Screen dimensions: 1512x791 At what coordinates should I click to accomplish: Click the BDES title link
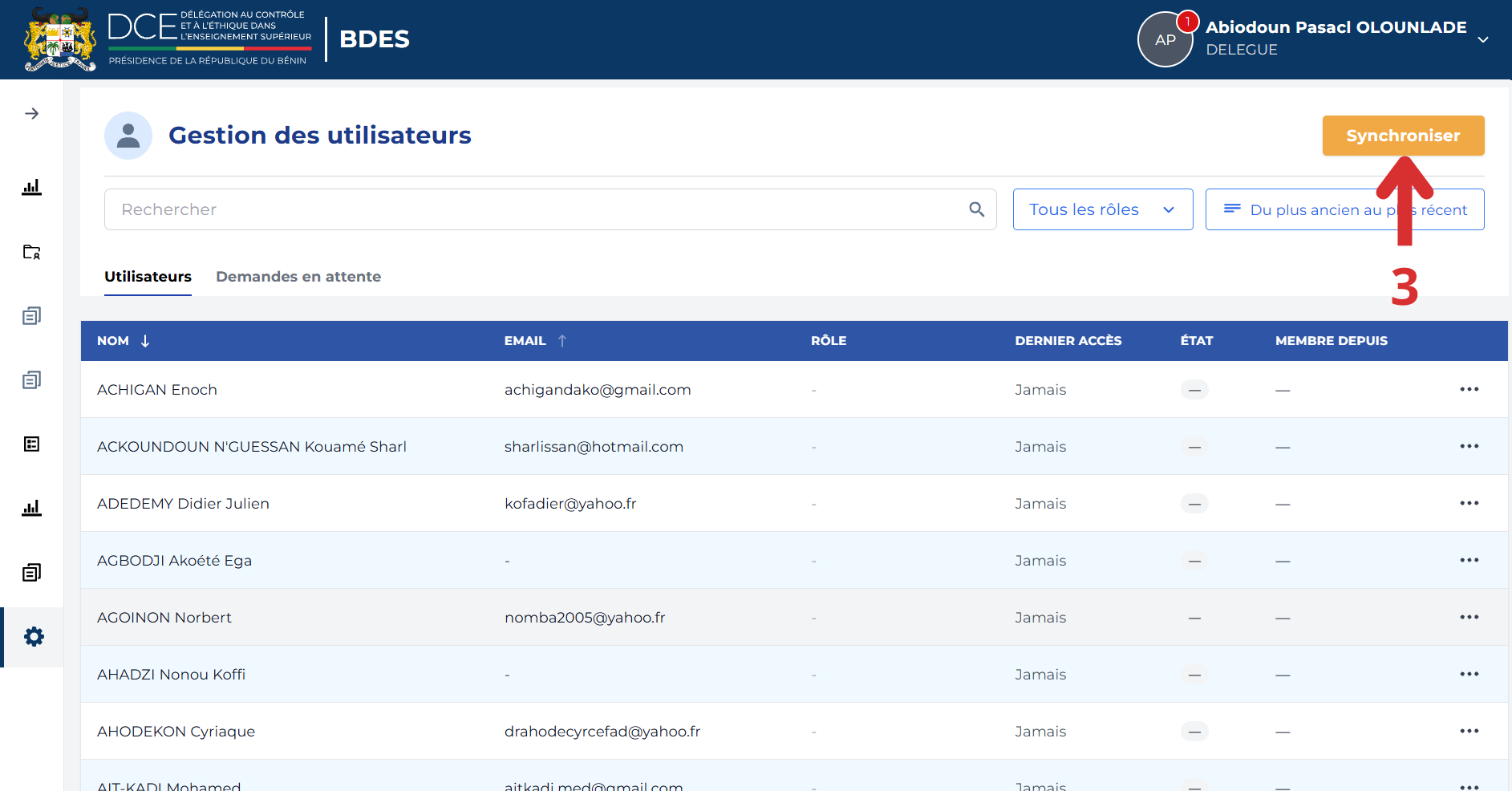click(375, 39)
